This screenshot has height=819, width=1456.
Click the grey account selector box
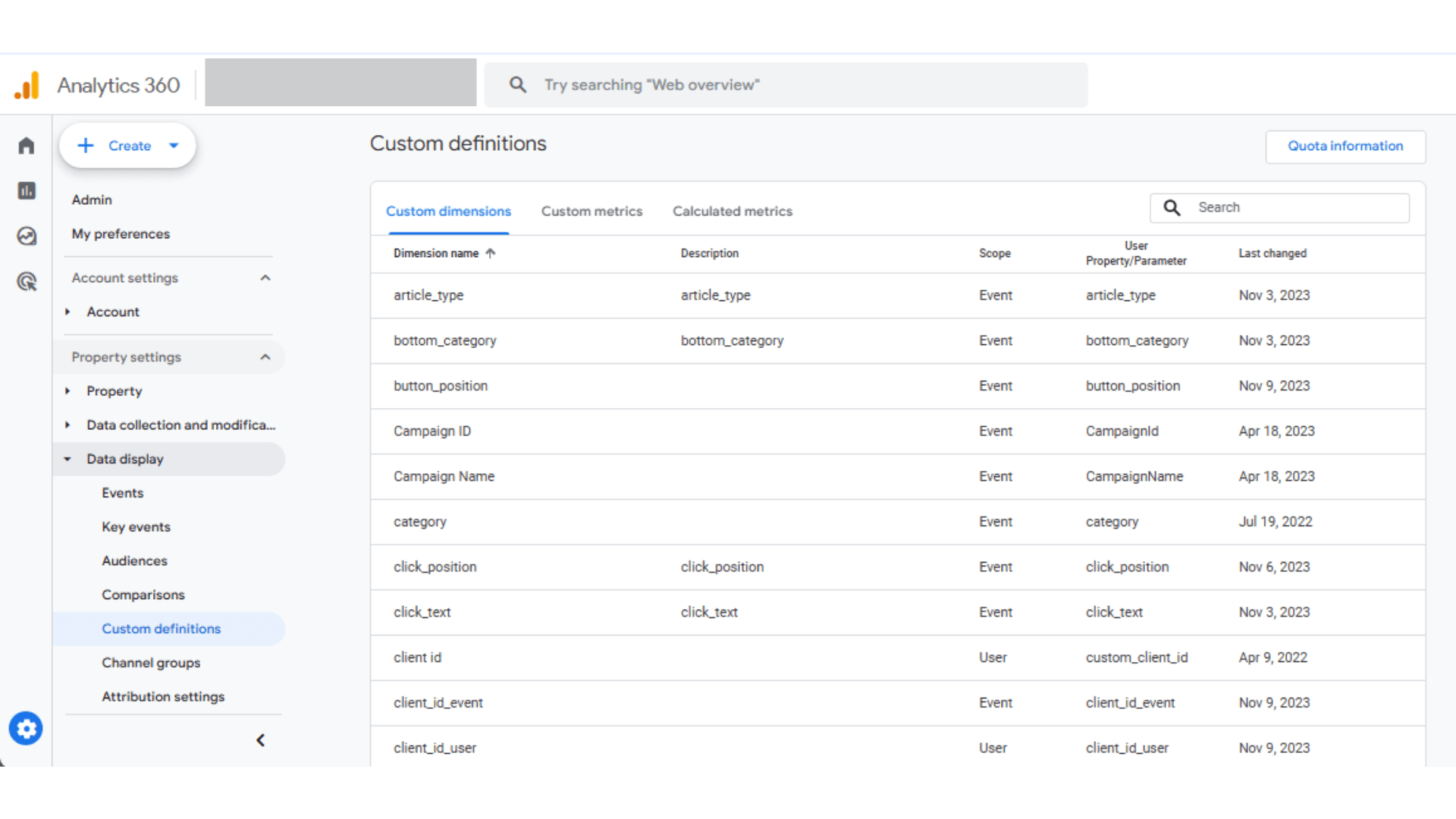(x=340, y=82)
